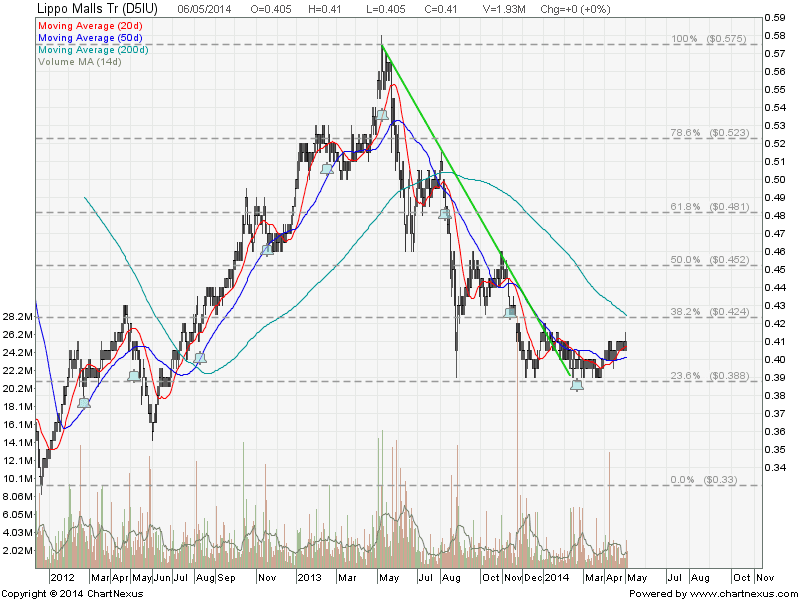Image resolution: width=800 pixels, height=600 pixels.
Task: Click the bell marker below February 2012 candles
Action: click(x=84, y=403)
